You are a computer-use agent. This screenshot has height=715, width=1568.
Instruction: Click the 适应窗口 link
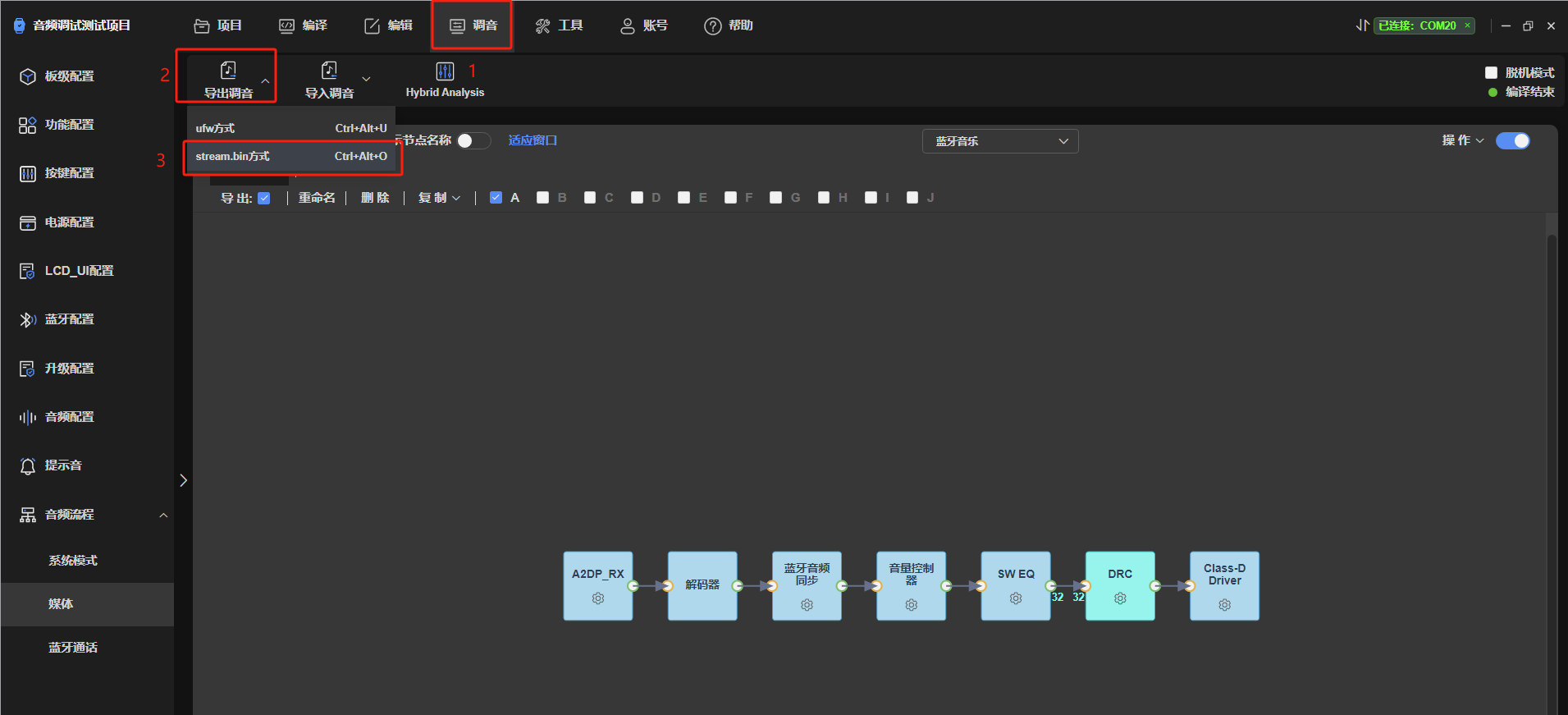pyautogui.click(x=533, y=140)
